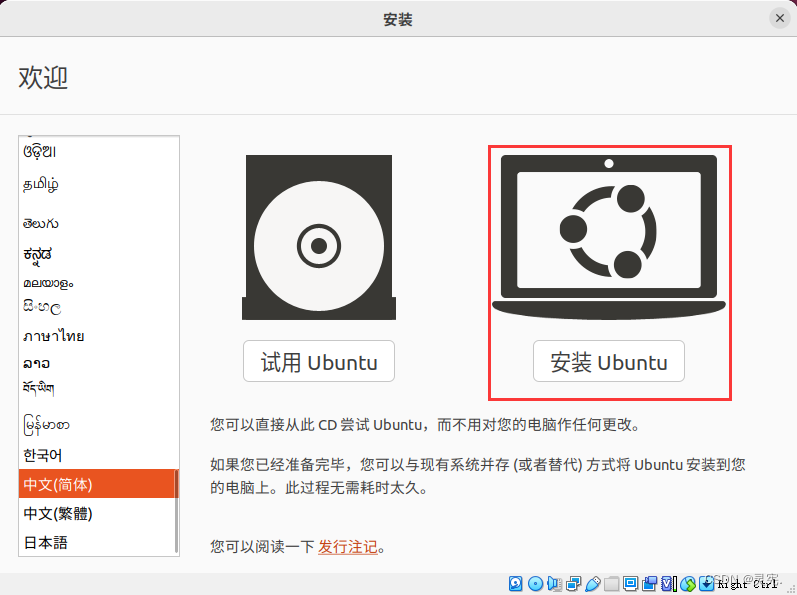
Task: Click the language list scrollbar thumb
Action: click(176, 511)
